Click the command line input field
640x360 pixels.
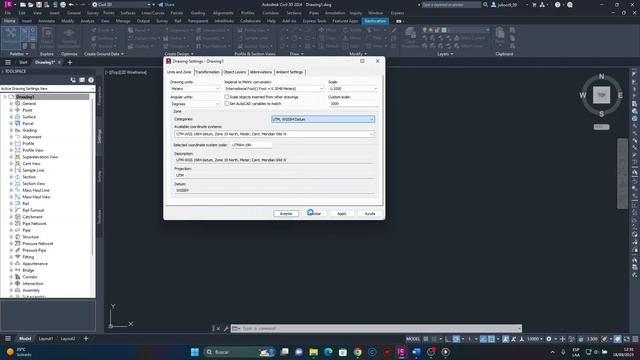pyautogui.click(x=380, y=328)
